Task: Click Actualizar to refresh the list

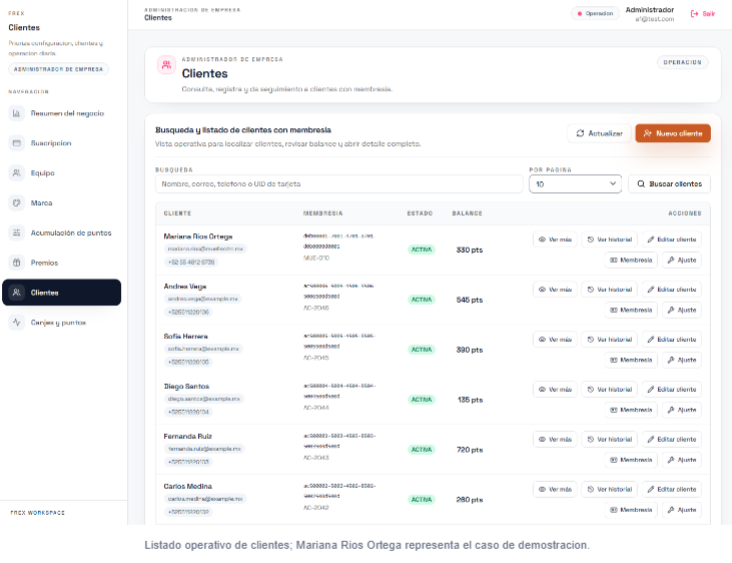Action: 599,134
